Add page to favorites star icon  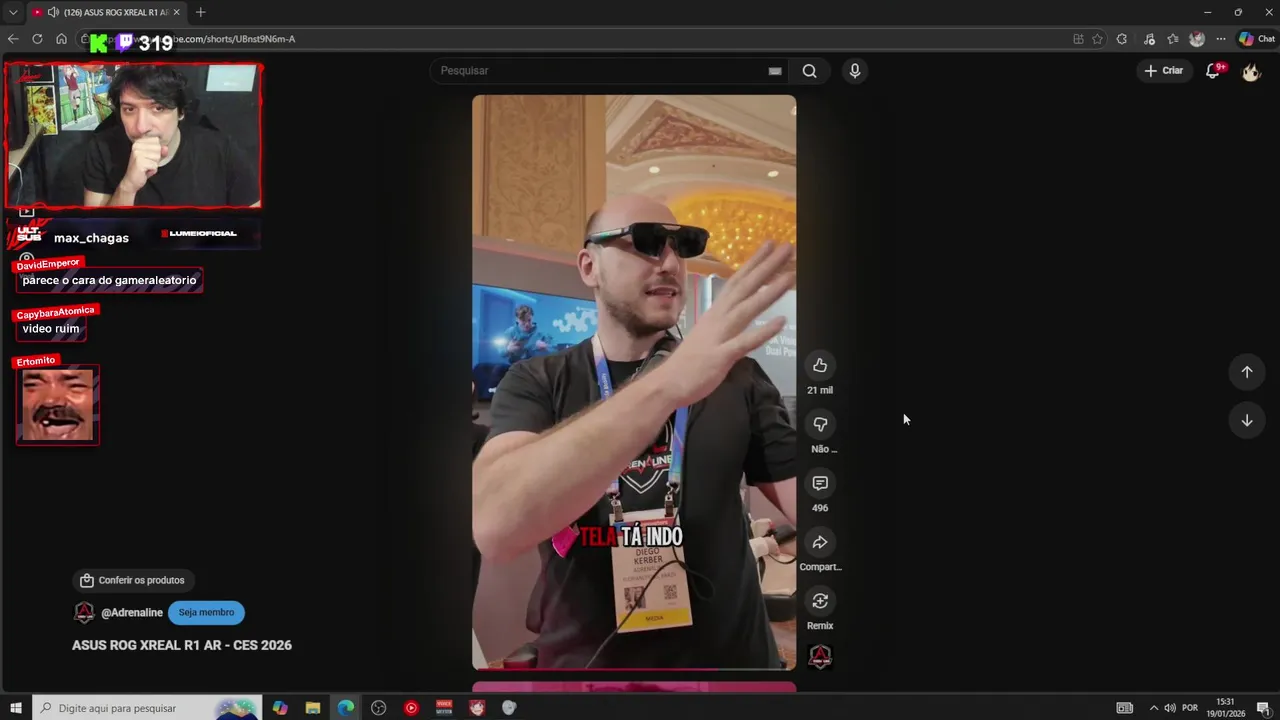coord(1097,39)
